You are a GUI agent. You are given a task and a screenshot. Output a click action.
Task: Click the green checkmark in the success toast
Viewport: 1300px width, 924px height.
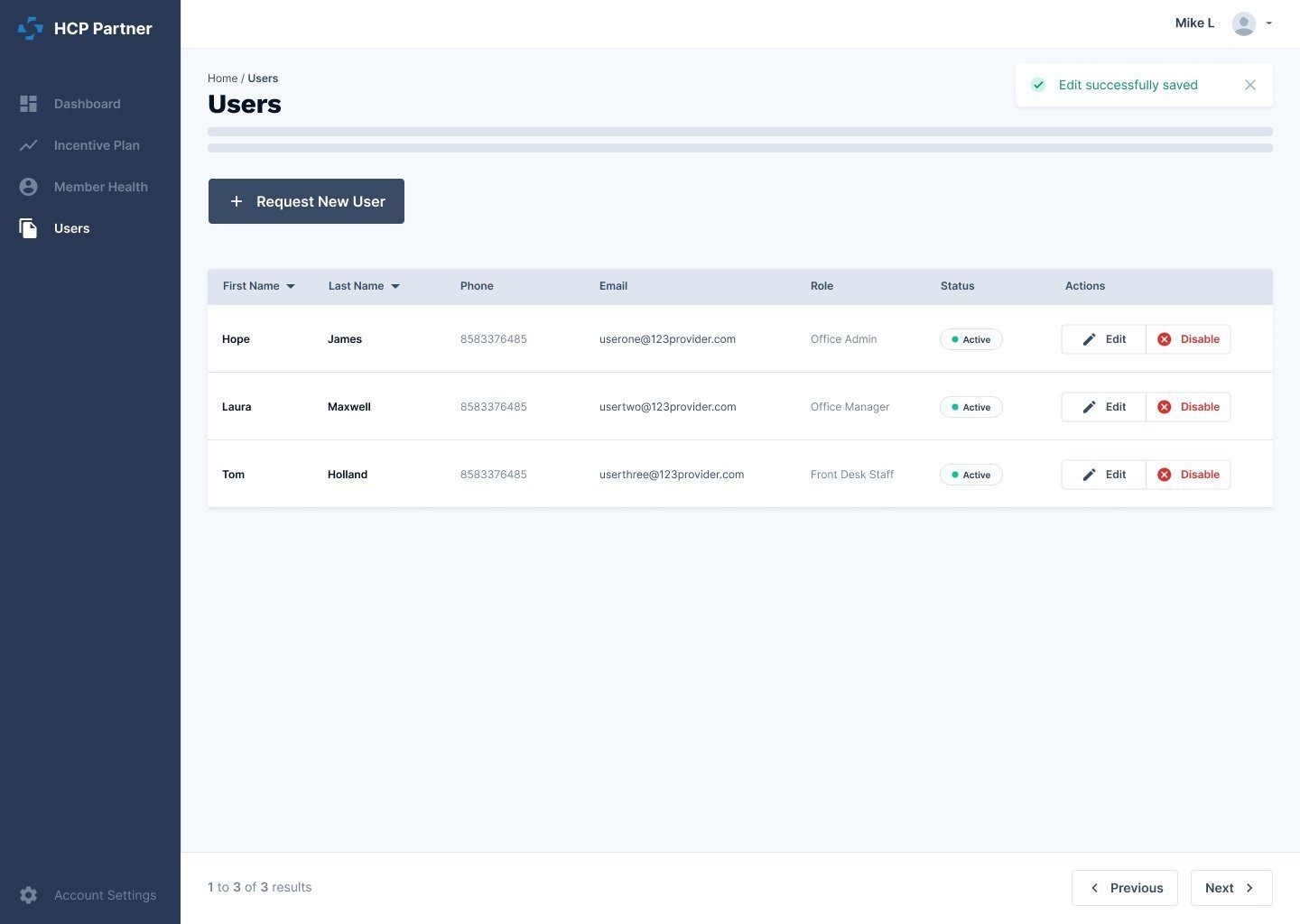point(1038,84)
